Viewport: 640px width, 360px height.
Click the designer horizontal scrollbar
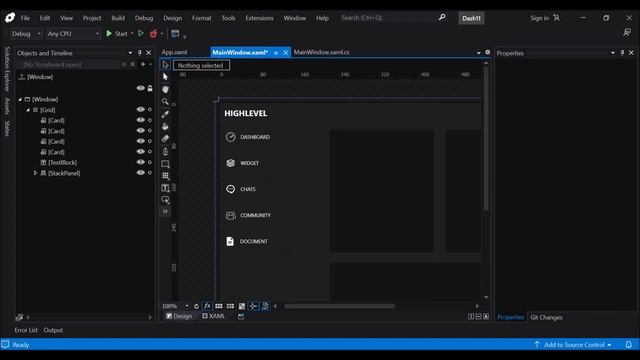click(x=340, y=306)
